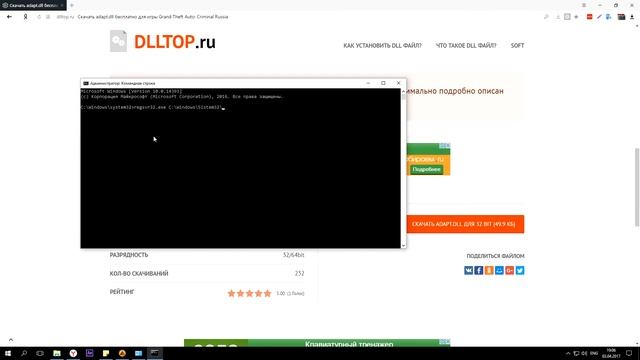The height and width of the screenshot is (360, 640).
Task: Open 'Что такое DLL файл?' menu item
Action: point(466,45)
